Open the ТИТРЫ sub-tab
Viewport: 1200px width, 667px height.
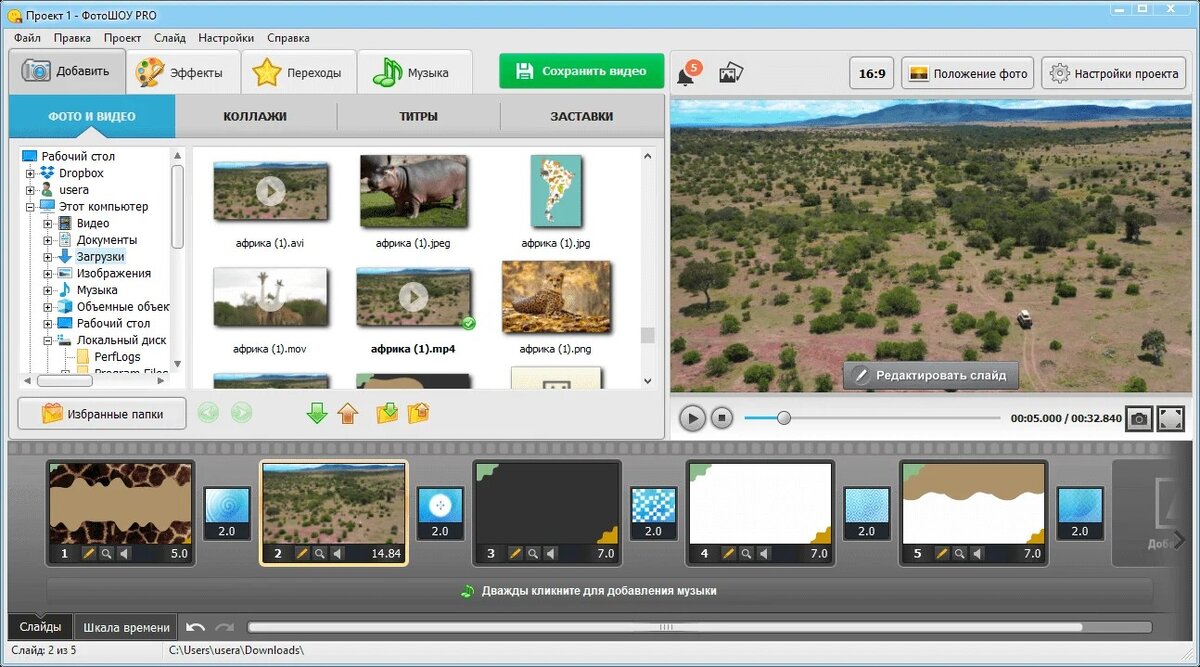[418, 116]
